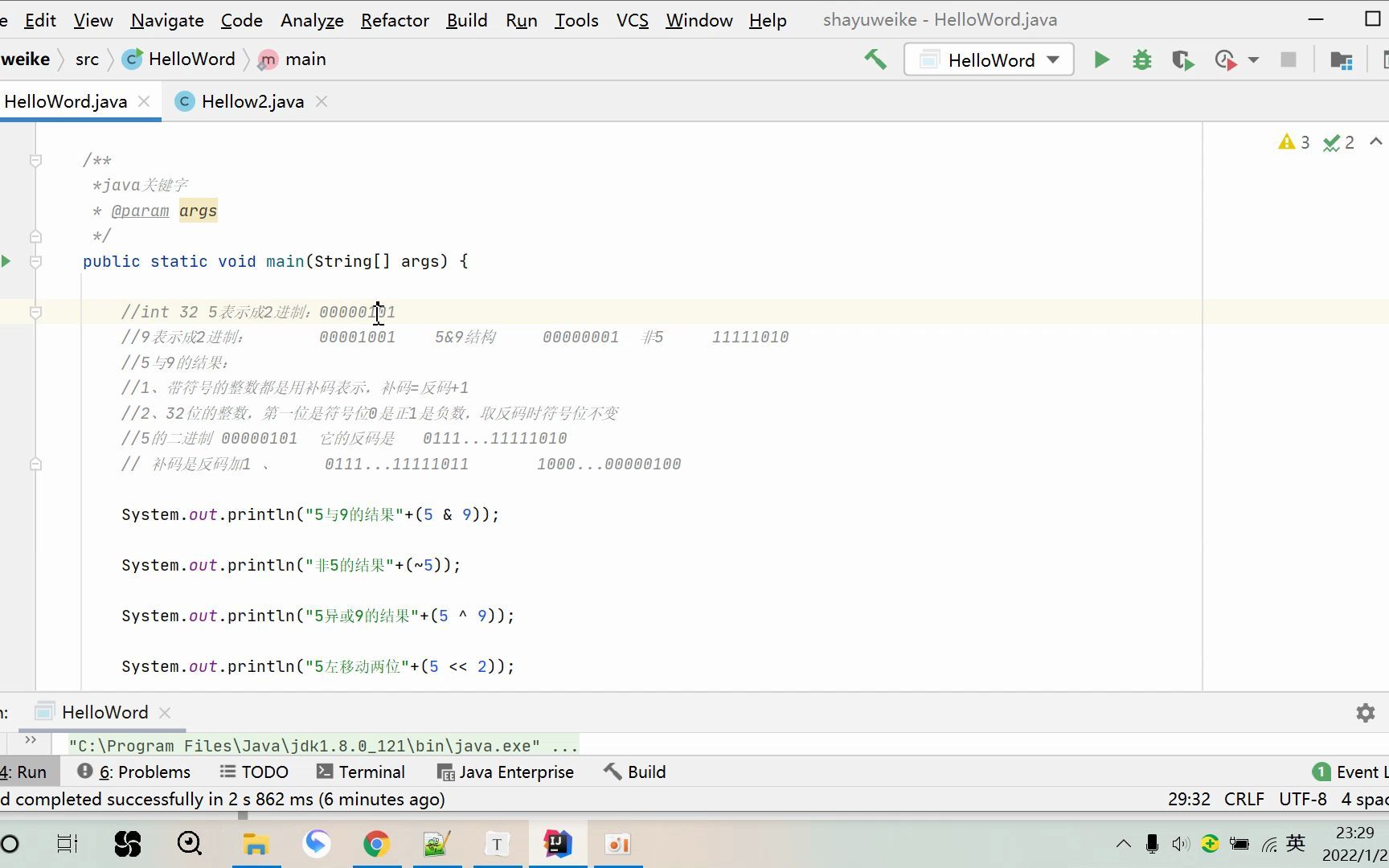The height and width of the screenshot is (868, 1389).
Task: Click the volume speaker tray icon
Action: click(1181, 844)
